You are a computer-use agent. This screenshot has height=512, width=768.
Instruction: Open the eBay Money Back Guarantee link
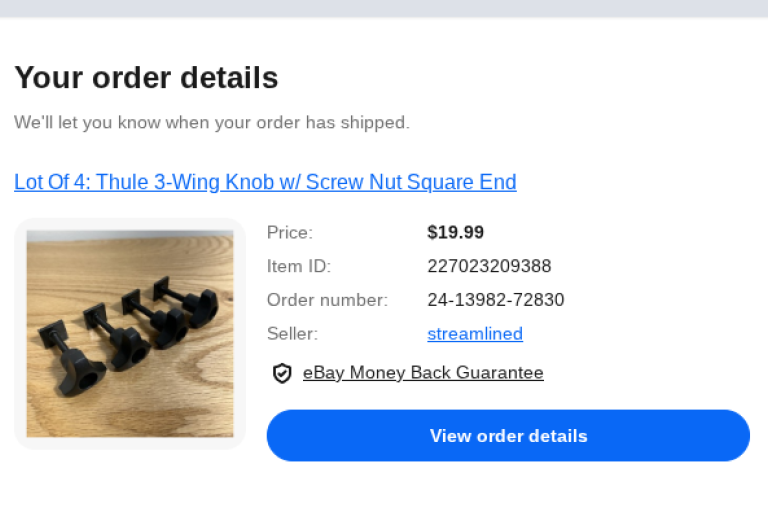(x=423, y=373)
